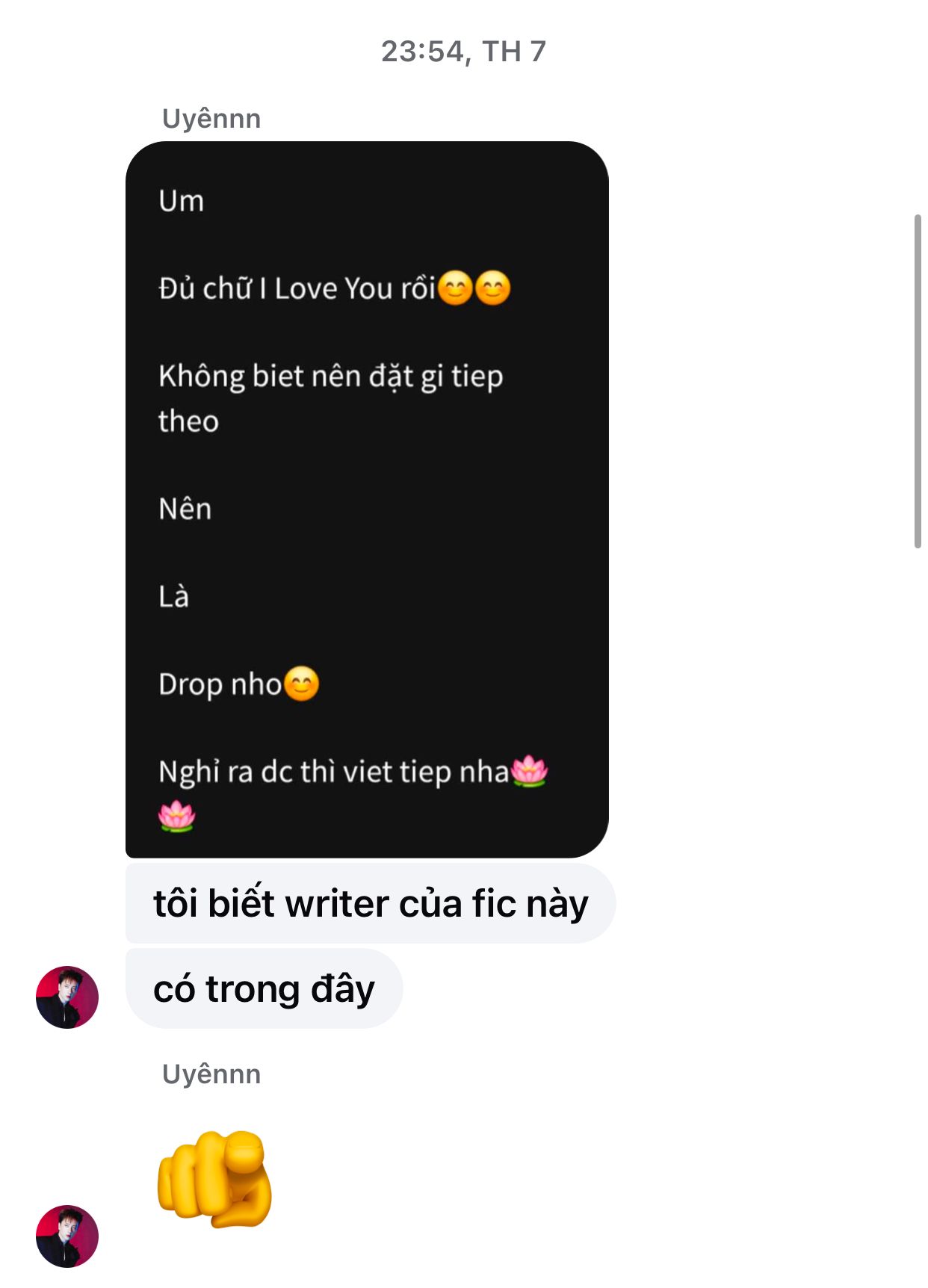Tap the pointing finger emoji sticker
The height and width of the screenshot is (1288, 928).
click(x=214, y=1180)
